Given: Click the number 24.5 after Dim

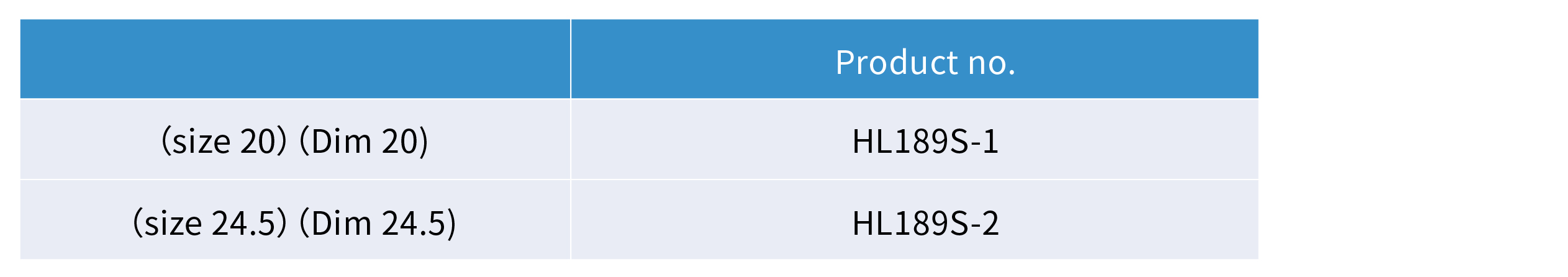Looking at the screenshot, I should pos(414,223).
